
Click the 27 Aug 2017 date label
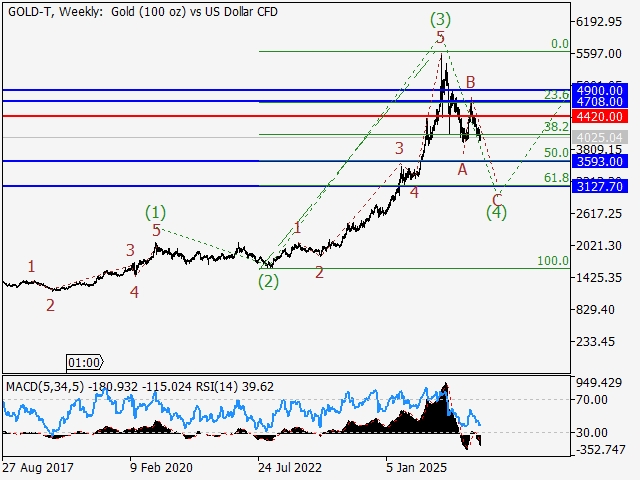[38, 467]
